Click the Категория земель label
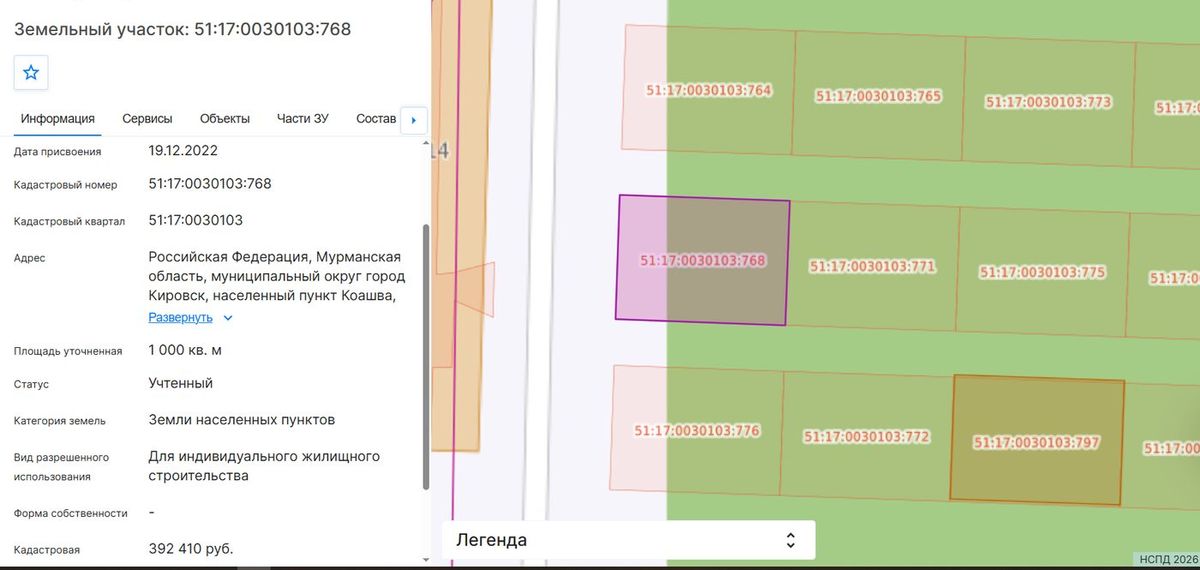1200x570 pixels. [x=60, y=421]
